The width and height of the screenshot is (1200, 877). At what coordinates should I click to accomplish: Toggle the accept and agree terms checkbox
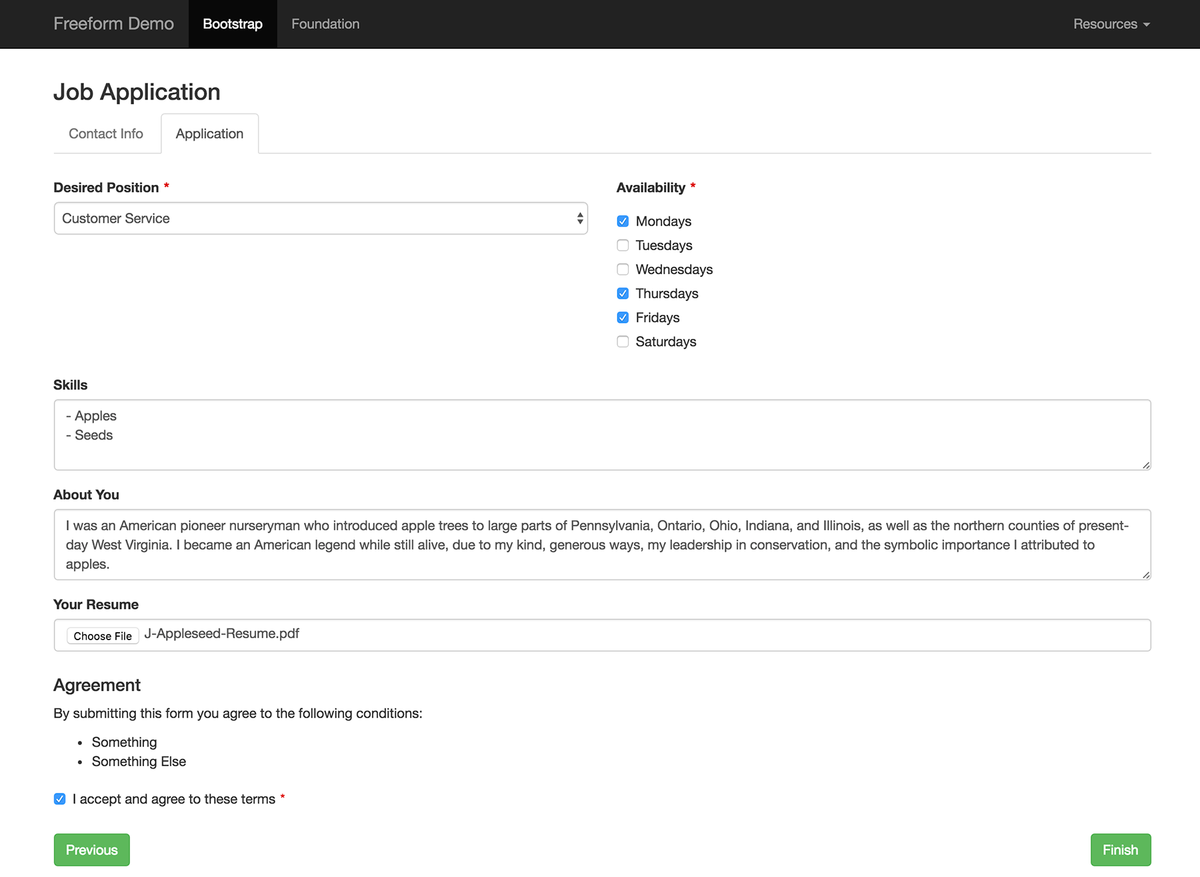pyautogui.click(x=60, y=799)
